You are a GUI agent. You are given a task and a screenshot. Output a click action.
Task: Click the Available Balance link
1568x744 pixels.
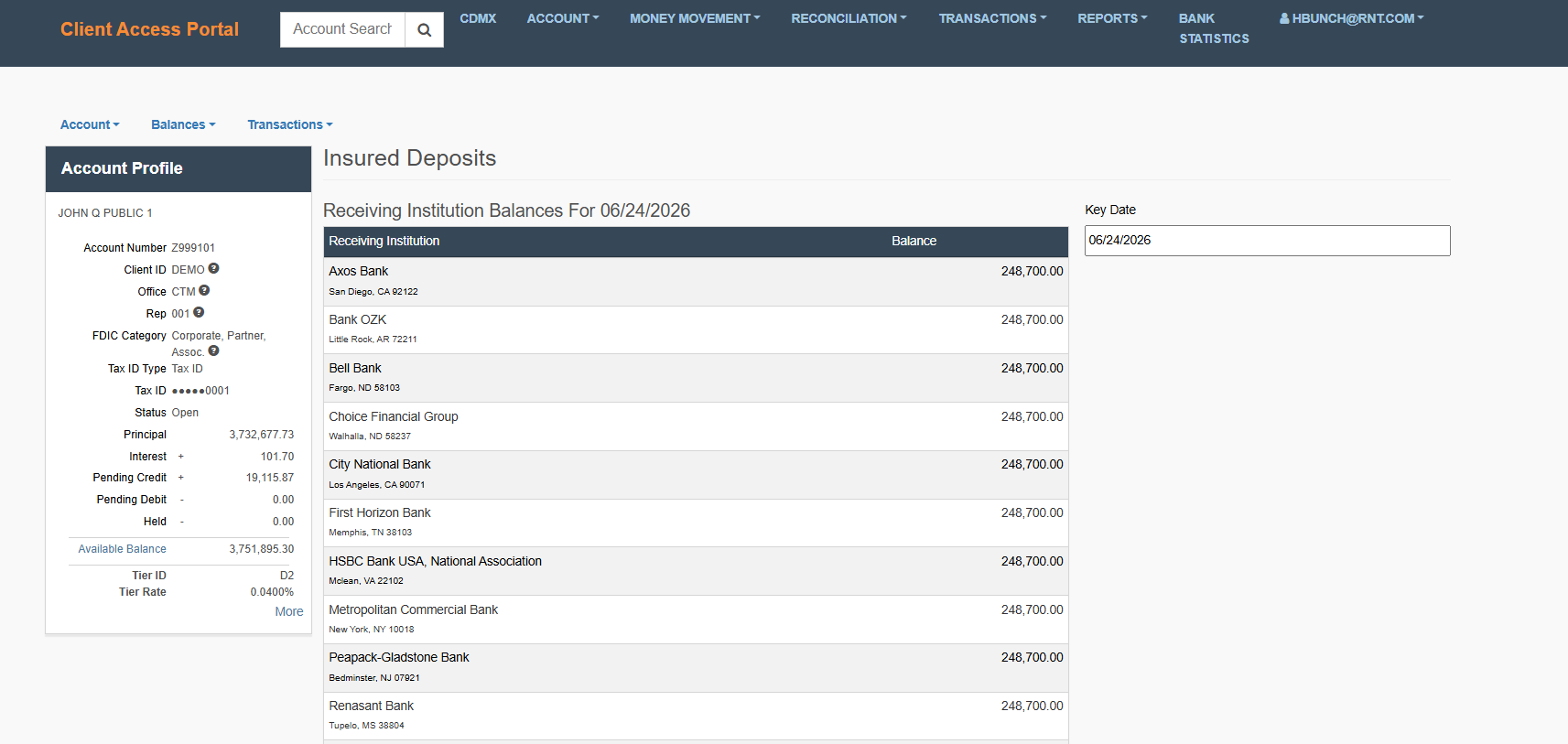point(122,549)
